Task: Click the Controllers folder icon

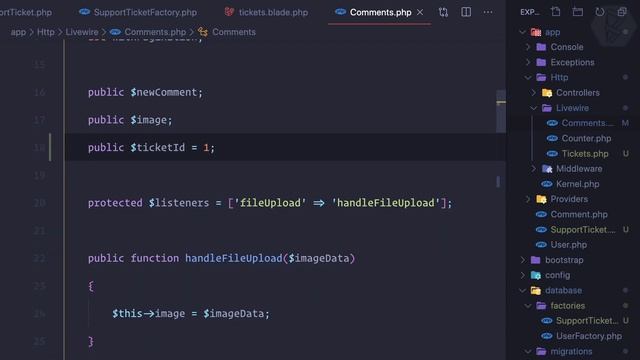Action: (x=547, y=93)
